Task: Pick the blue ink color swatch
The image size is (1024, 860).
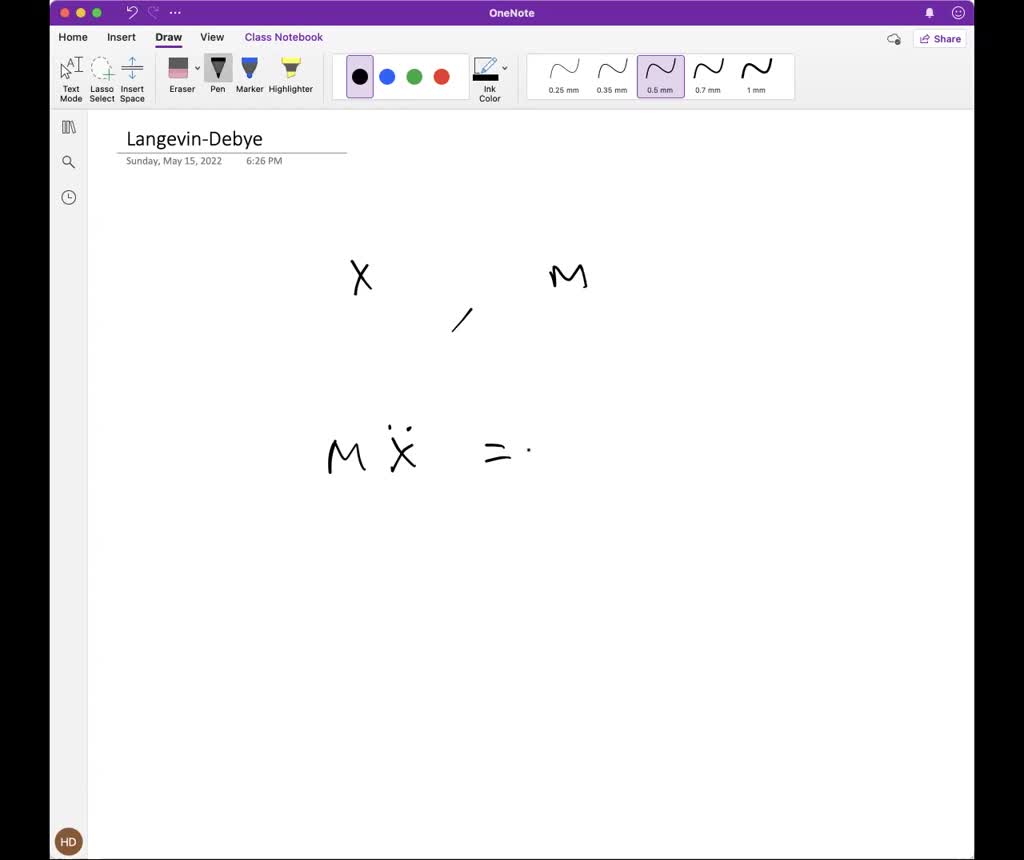Action: click(387, 77)
